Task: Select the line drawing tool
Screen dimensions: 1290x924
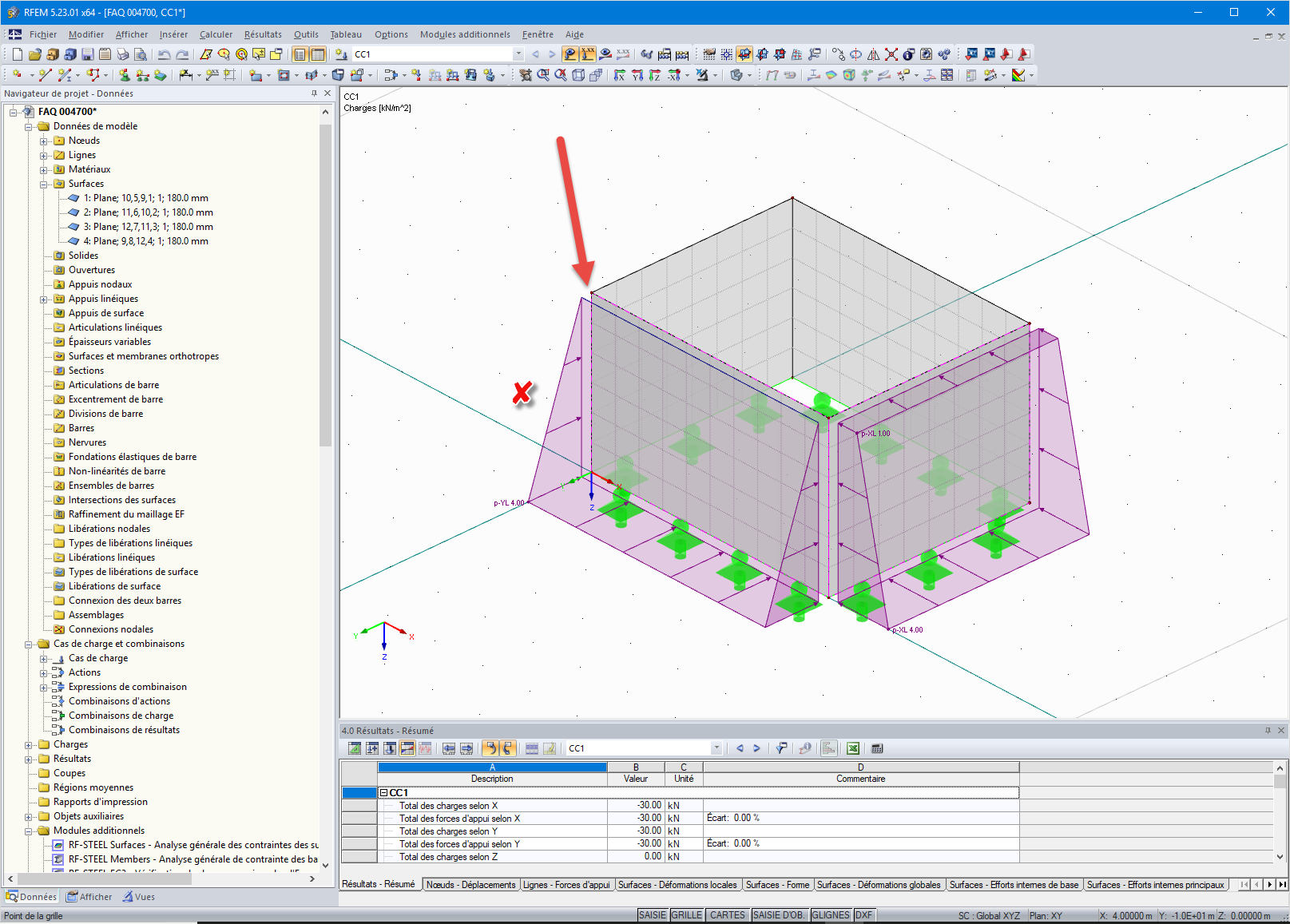Action: point(45,75)
